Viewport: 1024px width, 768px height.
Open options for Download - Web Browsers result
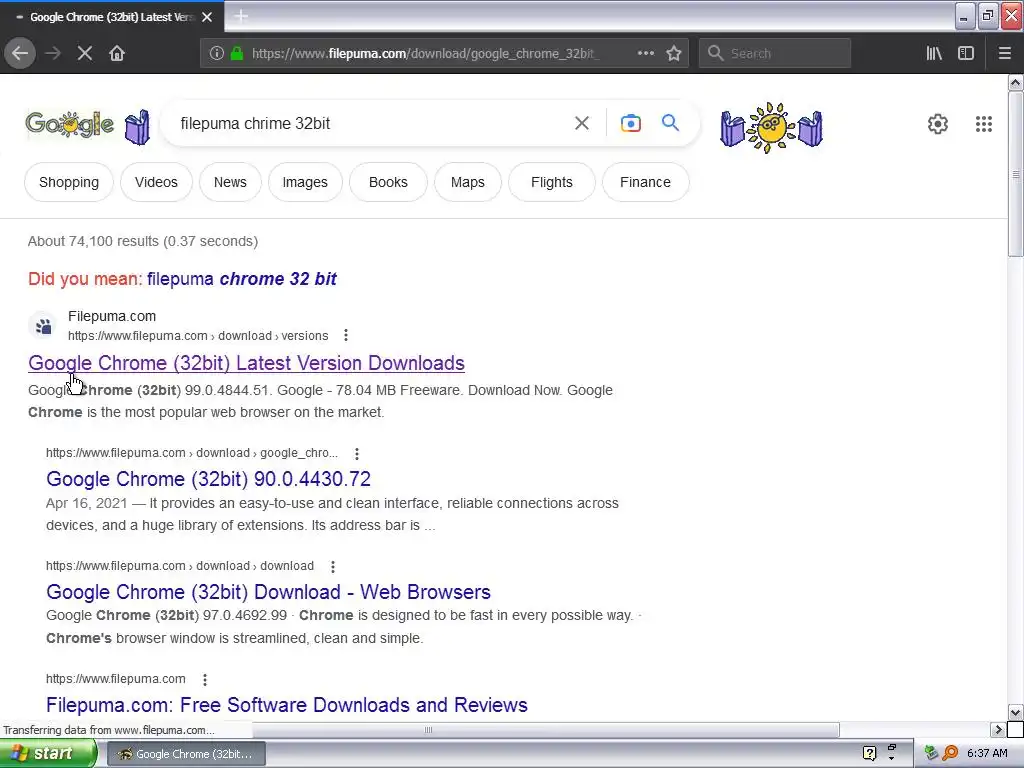[x=332, y=566]
